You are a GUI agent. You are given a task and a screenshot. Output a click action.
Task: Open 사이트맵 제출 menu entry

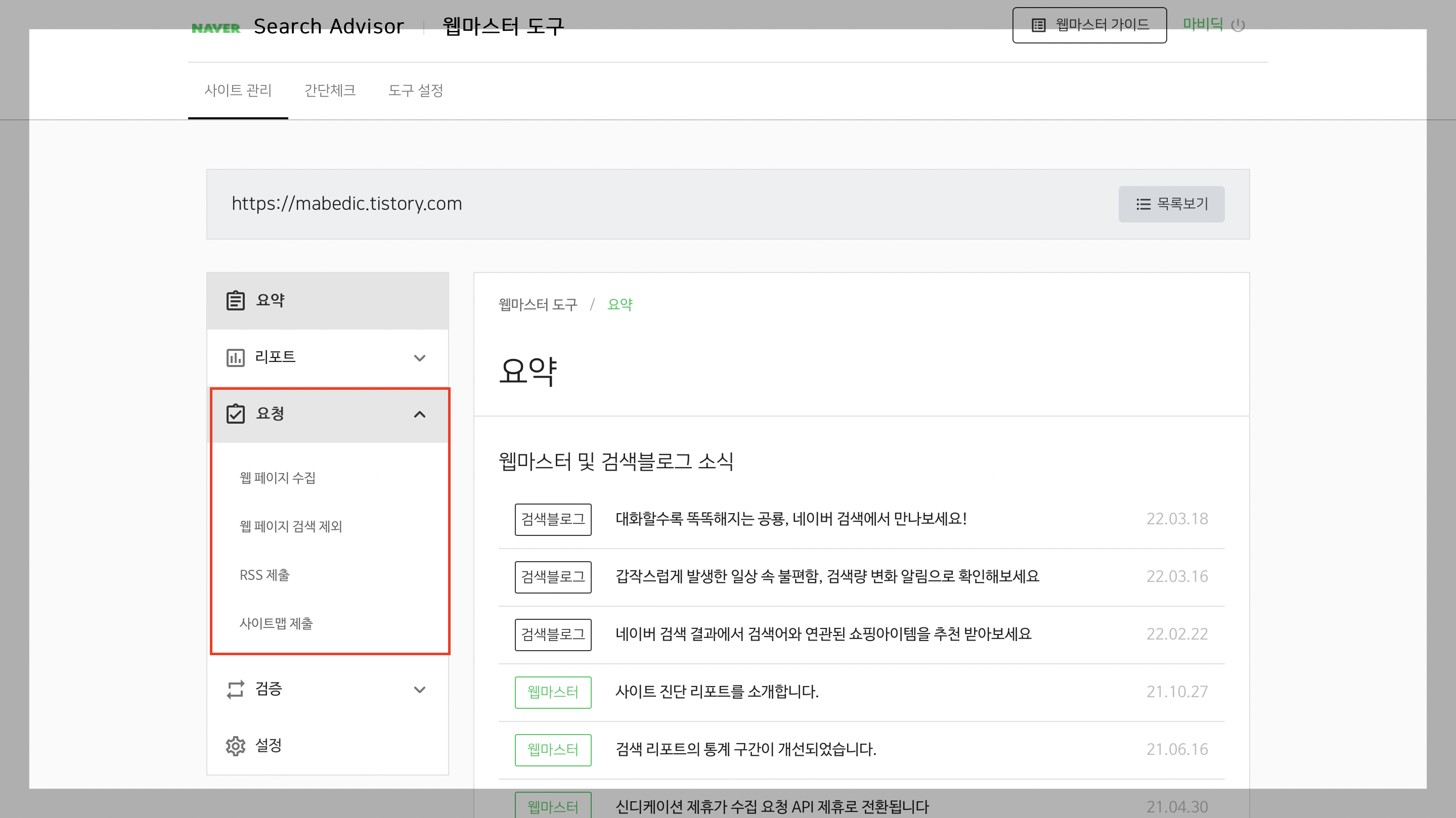pyautogui.click(x=276, y=624)
